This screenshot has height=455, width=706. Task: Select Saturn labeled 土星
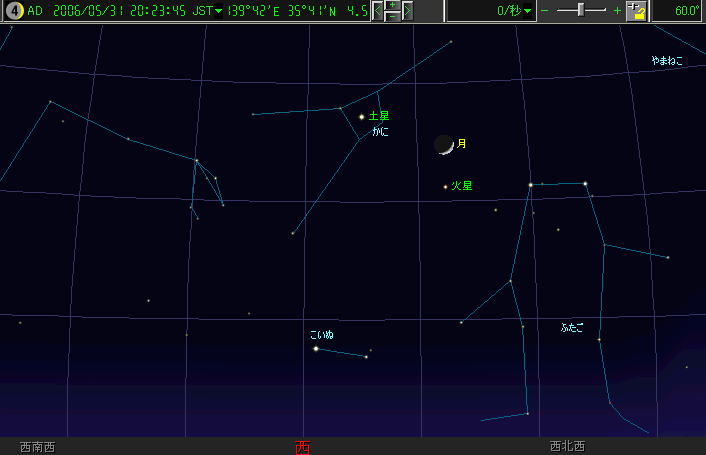point(361,117)
